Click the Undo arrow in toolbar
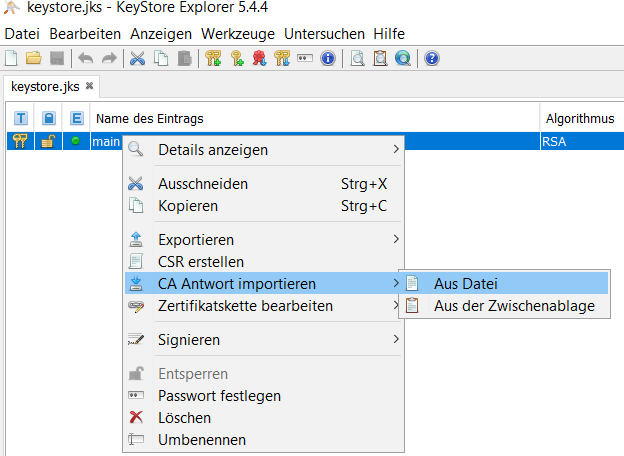This screenshot has width=624, height=456. (86, 58)
